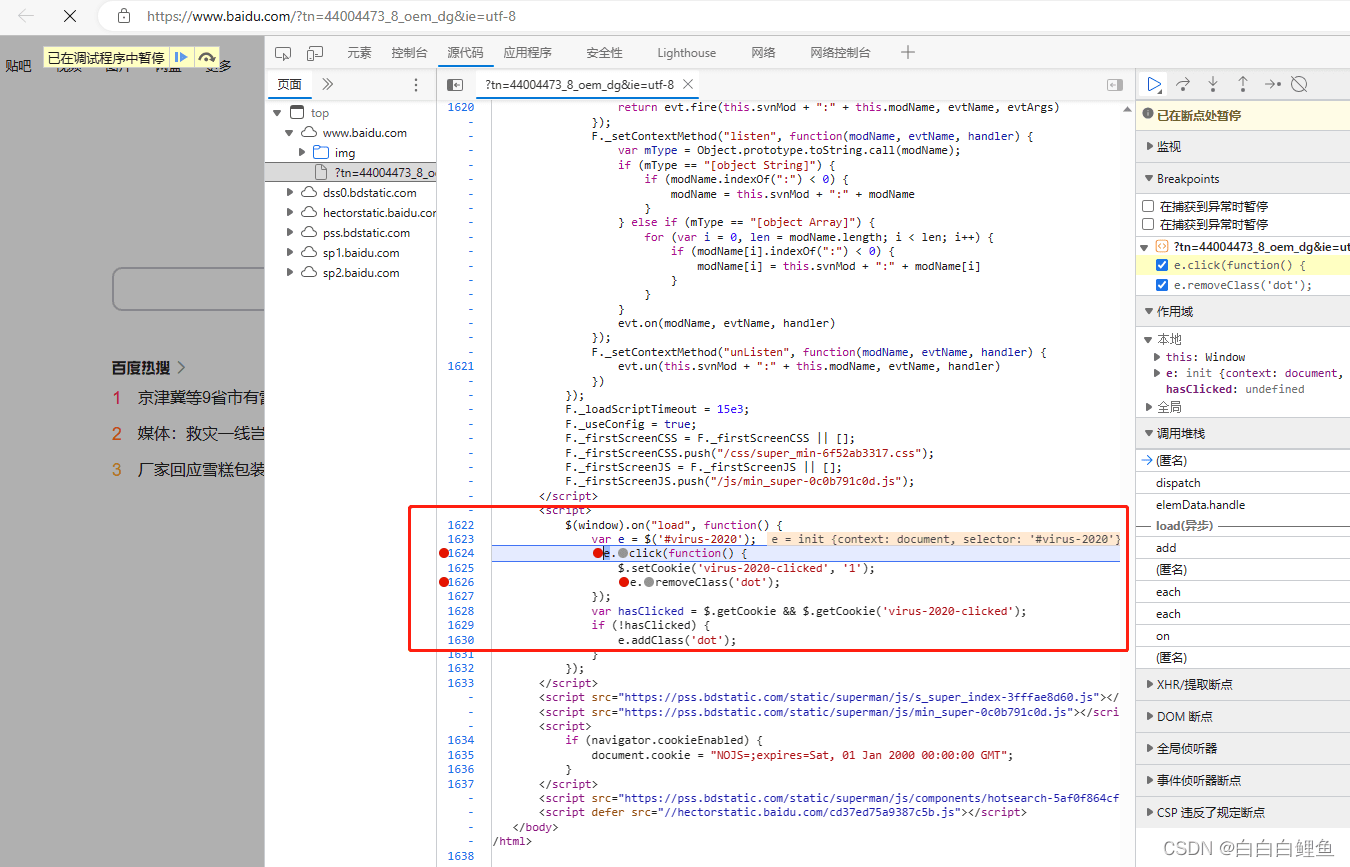This screenshot has height=867, width=1350.
Task: Switch to the 元素 Elements tab
Action: [359, 53]
